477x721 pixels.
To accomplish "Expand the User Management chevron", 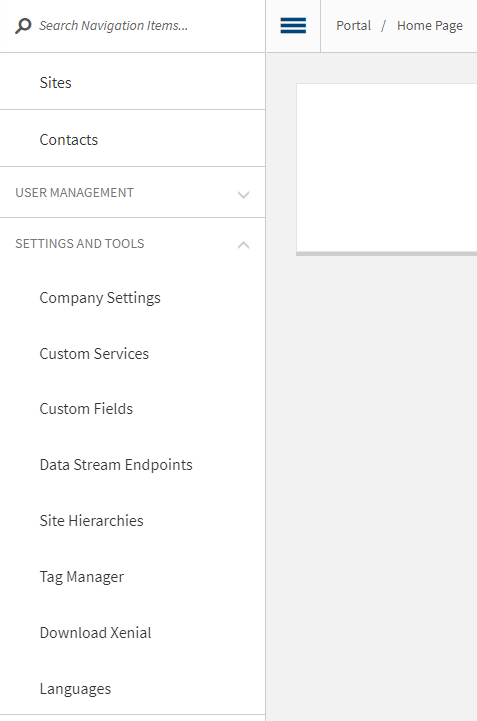I will (x=243, y=195).
